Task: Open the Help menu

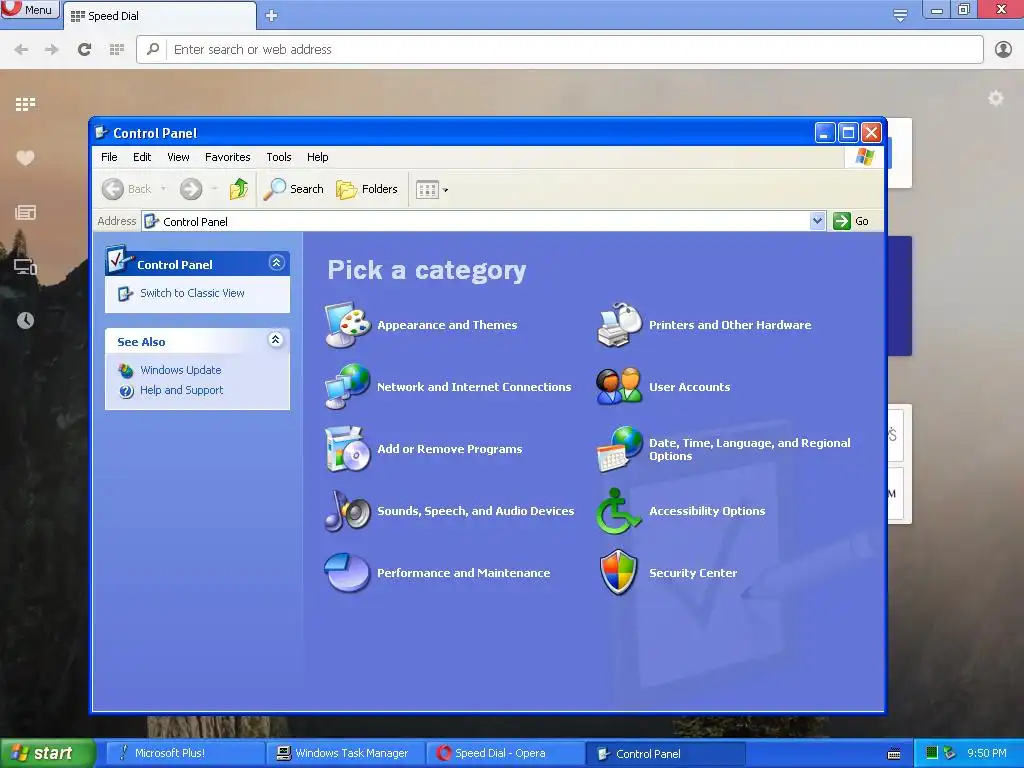Action: click(317, 157)
